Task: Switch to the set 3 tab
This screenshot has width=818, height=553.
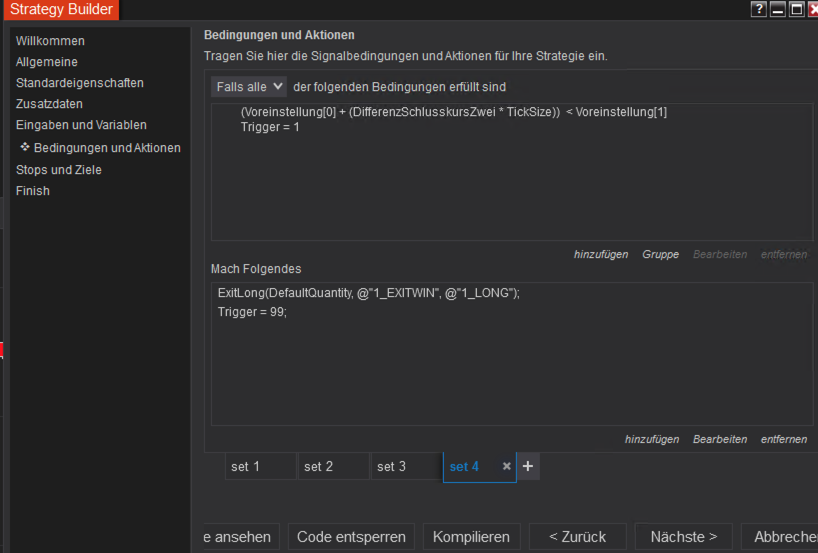Action: pos(405,467)
